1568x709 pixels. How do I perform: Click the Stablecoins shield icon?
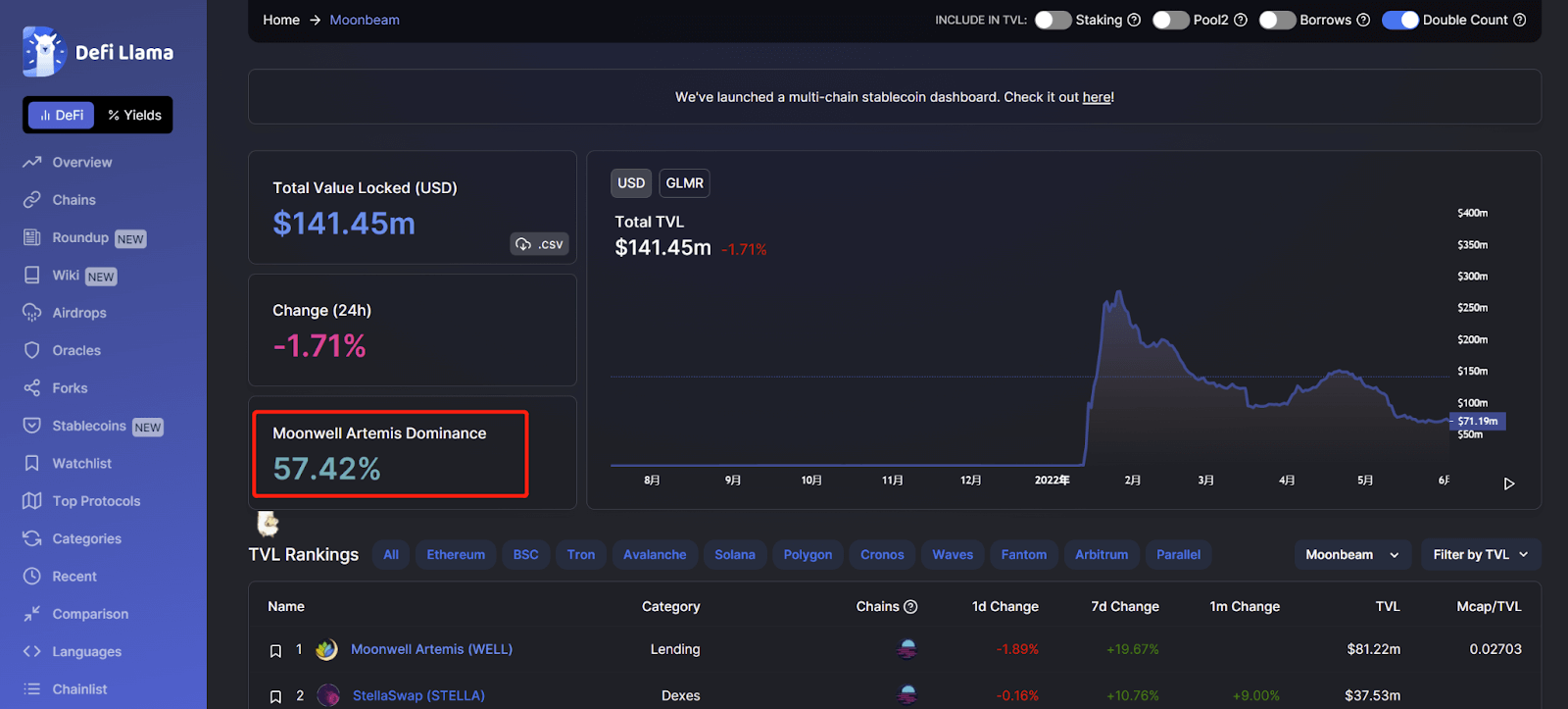pyautogui.click(x=32, y=426)
